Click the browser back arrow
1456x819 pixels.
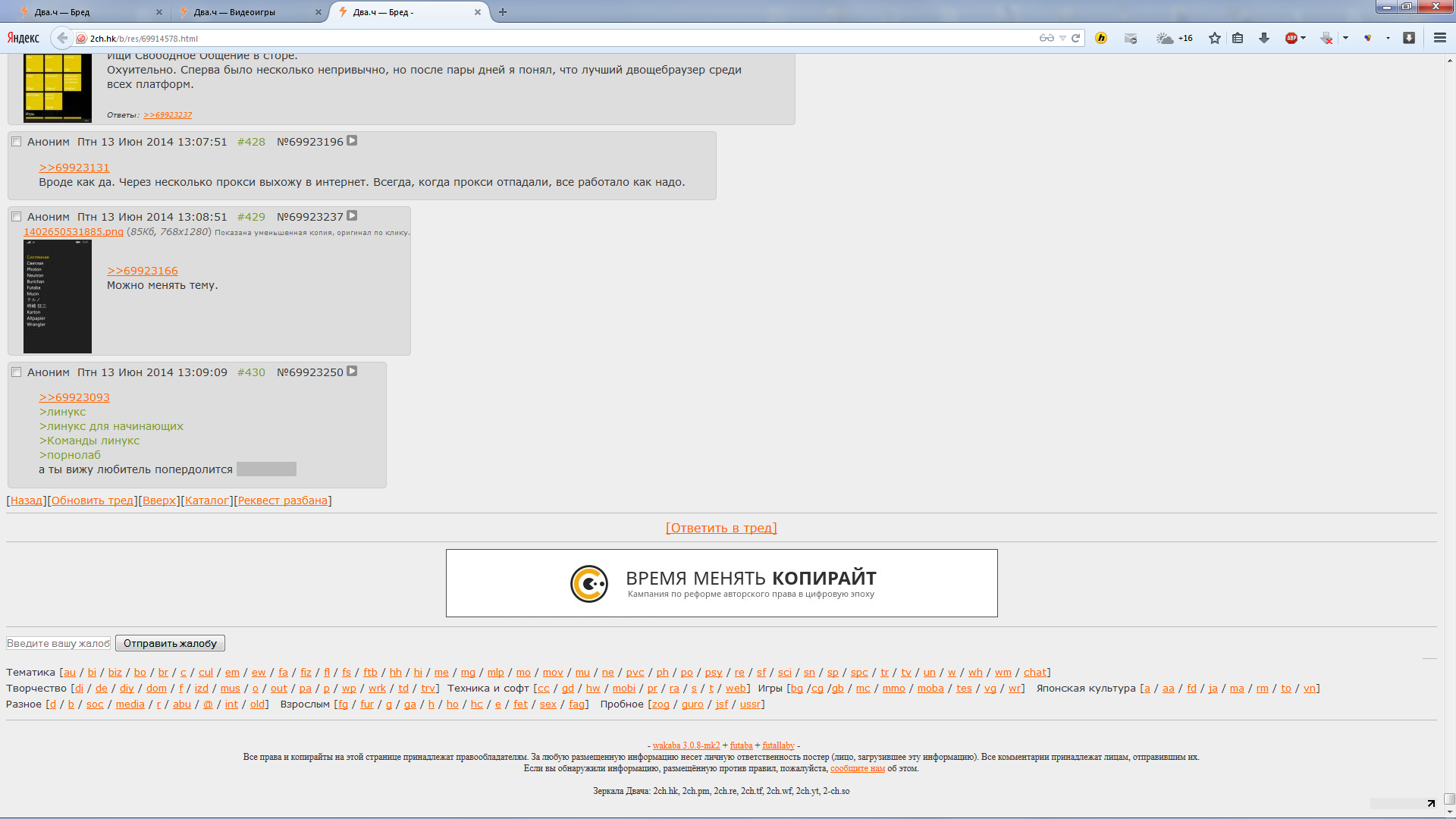click(62, 38)
